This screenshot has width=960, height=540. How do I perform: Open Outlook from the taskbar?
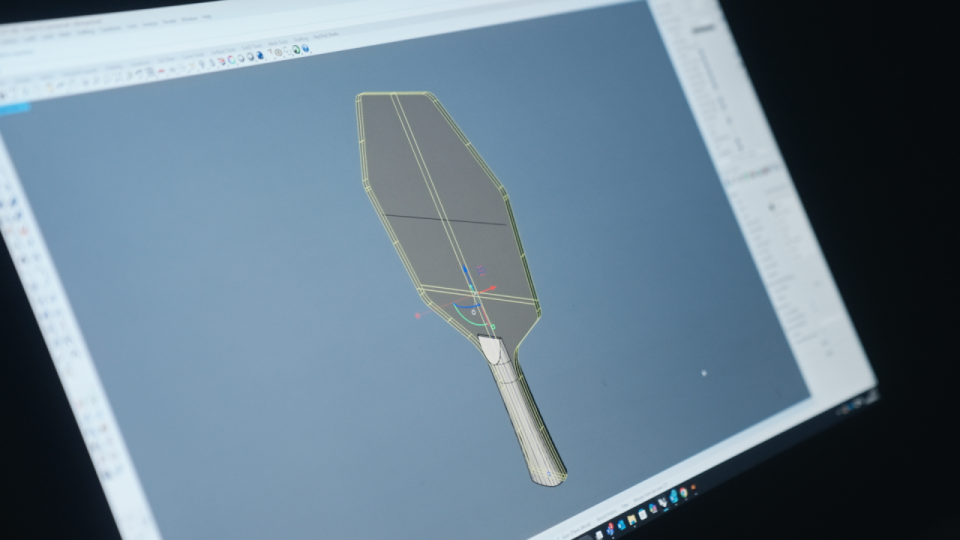coord(621,526)
